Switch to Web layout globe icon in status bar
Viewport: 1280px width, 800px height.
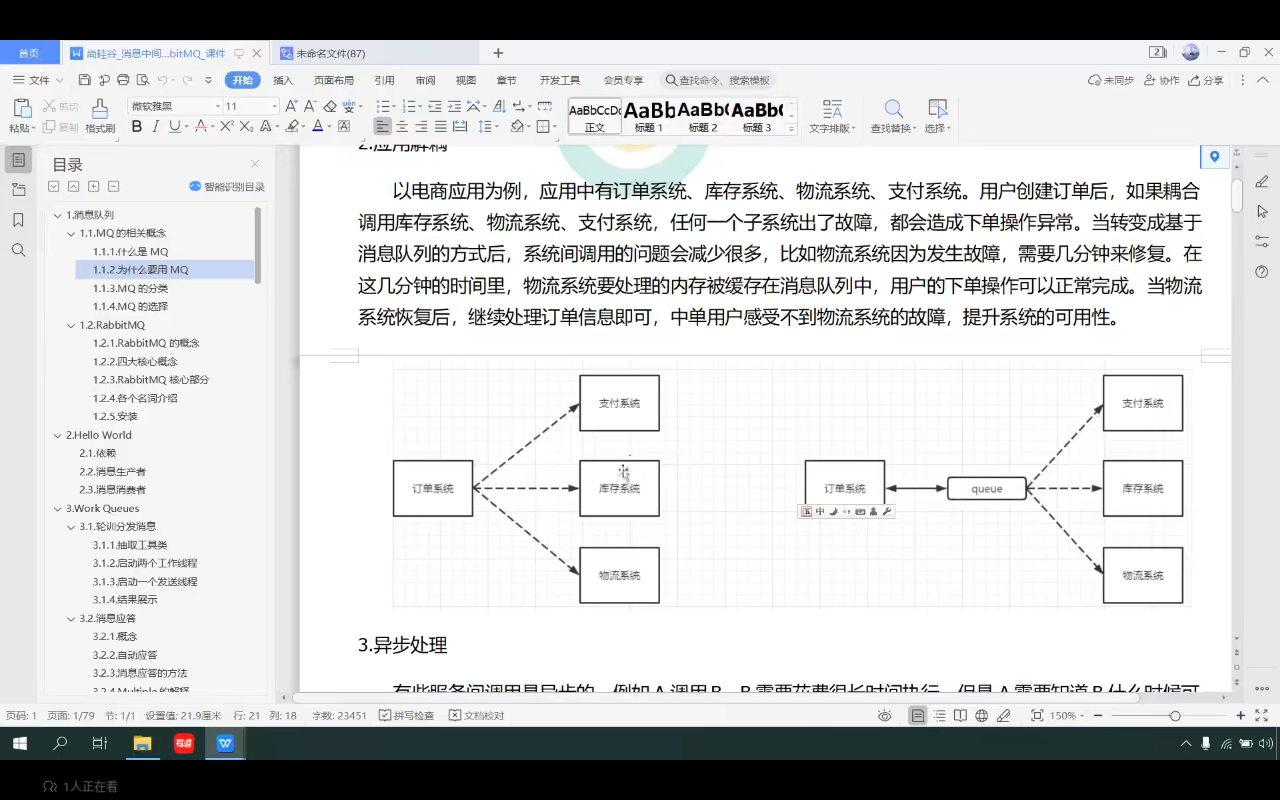coord(982,716)
